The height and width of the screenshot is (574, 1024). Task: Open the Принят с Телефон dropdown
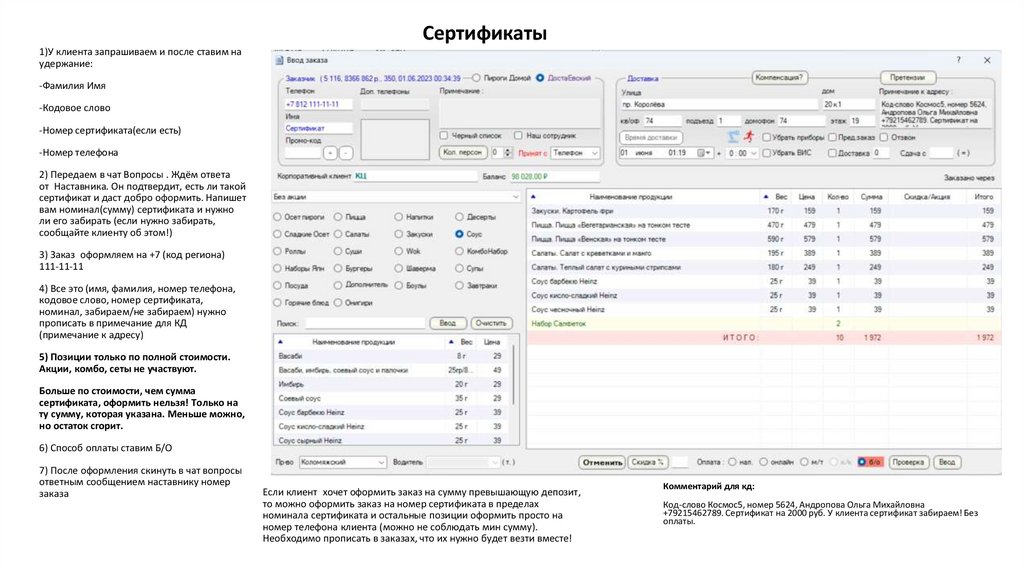[595, 153]
